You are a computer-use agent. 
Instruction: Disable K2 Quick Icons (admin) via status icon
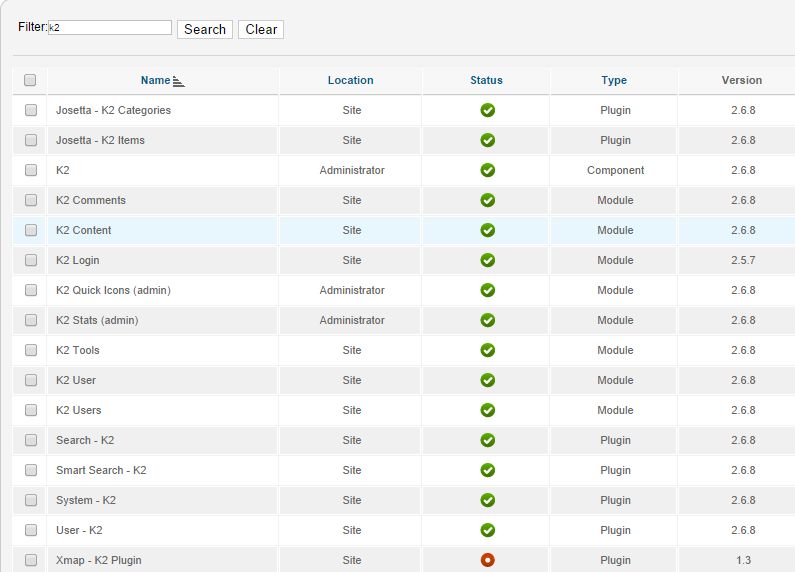[487, 290]
